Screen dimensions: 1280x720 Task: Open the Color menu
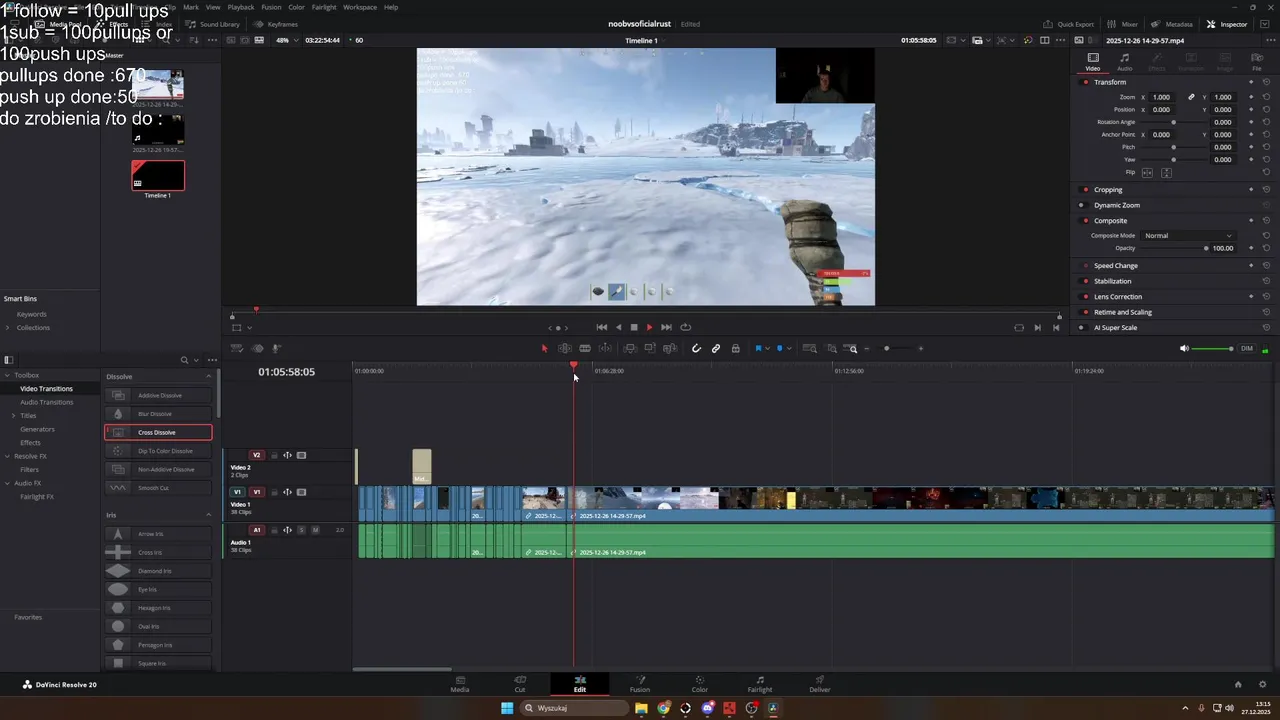coord(296,7)
